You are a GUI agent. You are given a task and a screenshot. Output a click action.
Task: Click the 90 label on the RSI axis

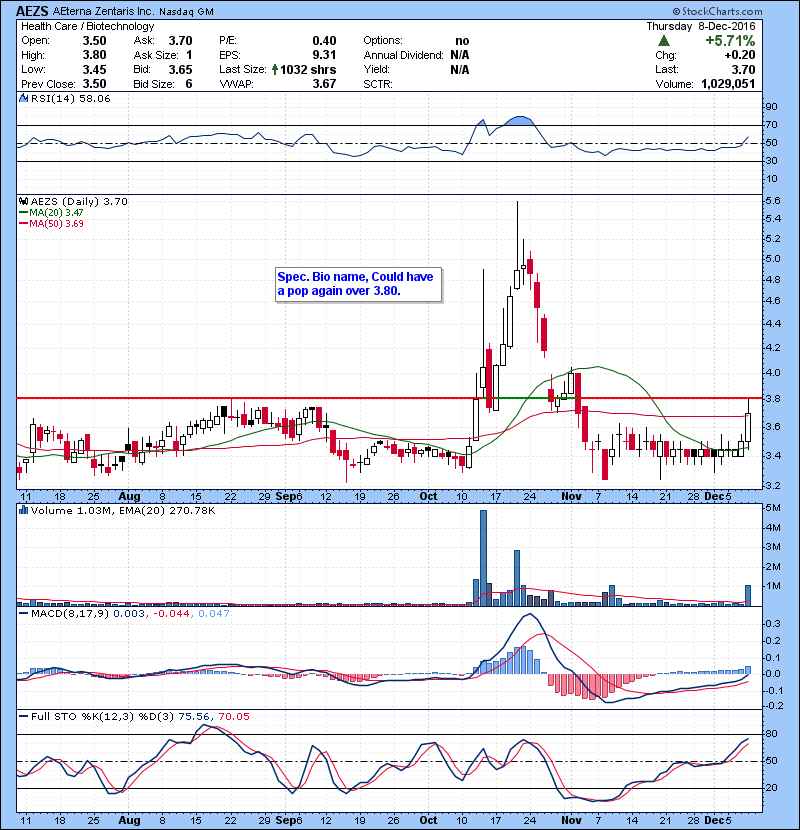[771, 107]
